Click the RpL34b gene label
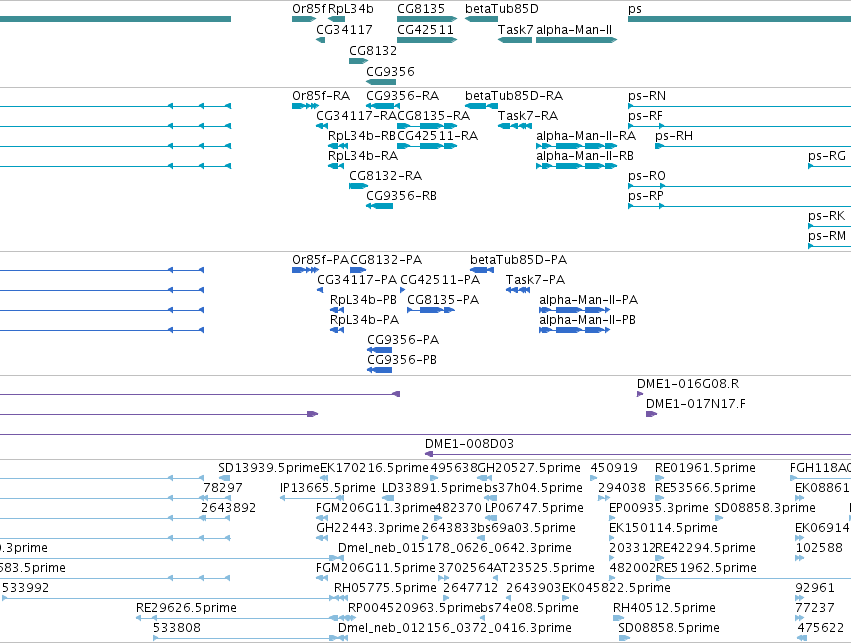The image size is (851, 643). [x=351, y=9]
